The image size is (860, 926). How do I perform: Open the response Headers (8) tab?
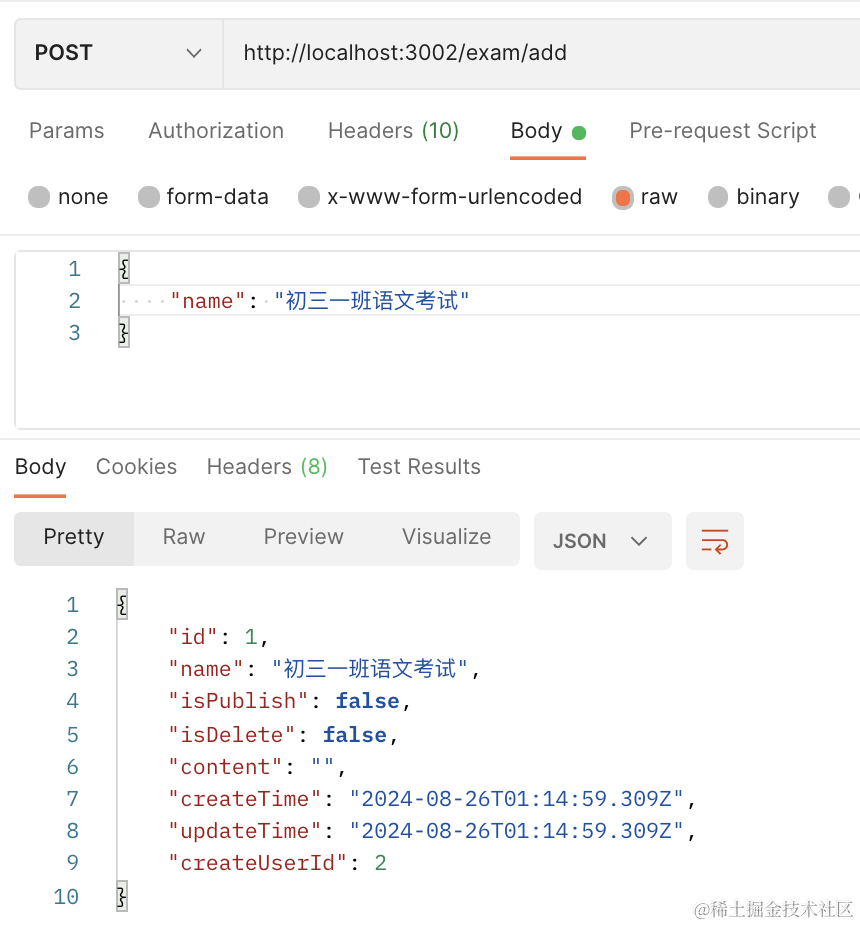tap(267, 467)
